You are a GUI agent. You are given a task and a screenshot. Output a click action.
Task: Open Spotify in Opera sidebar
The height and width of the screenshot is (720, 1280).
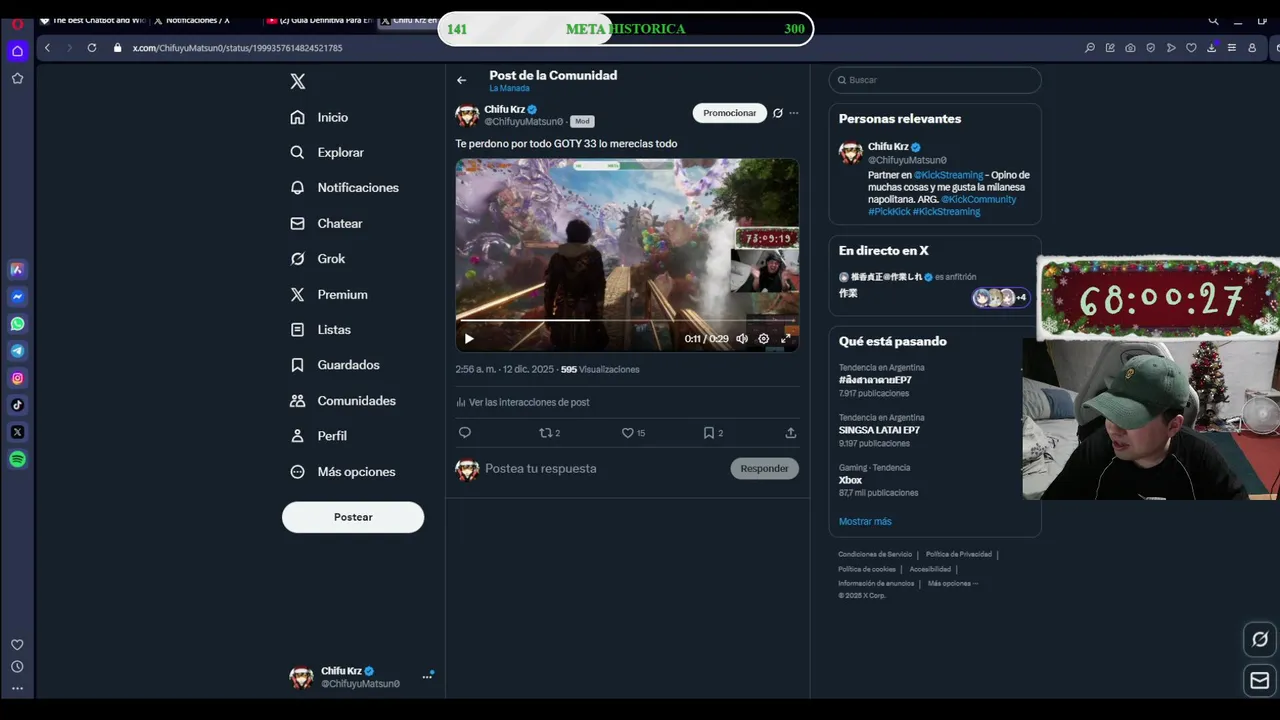click(17, 459)
